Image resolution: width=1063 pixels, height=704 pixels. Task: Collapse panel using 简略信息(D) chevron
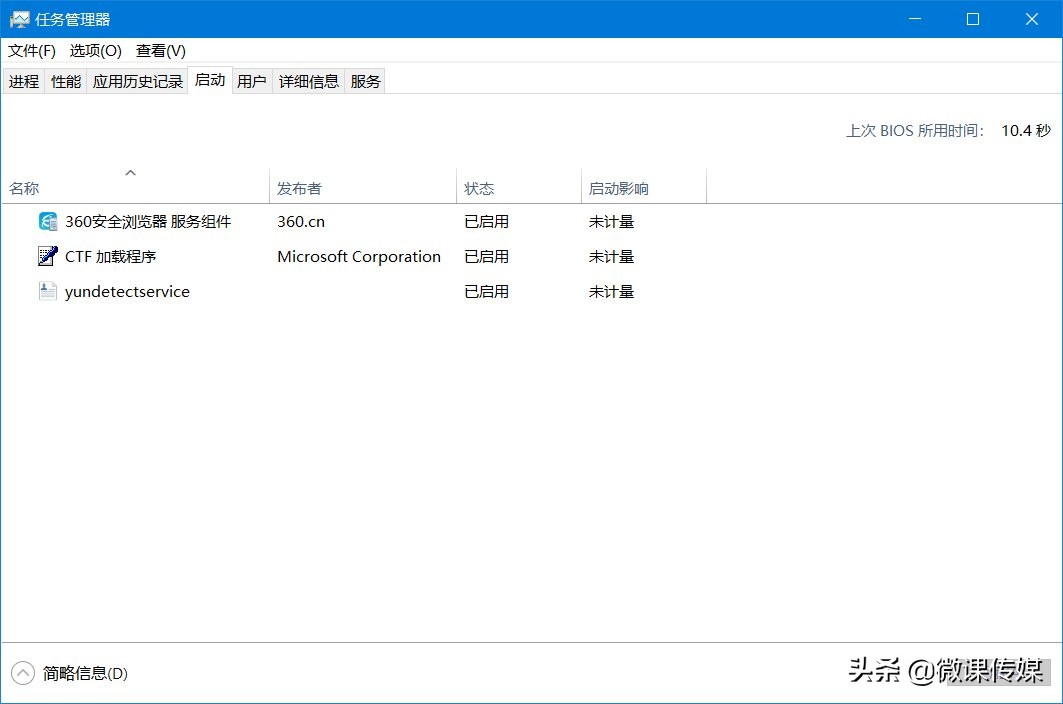[22, 673]
